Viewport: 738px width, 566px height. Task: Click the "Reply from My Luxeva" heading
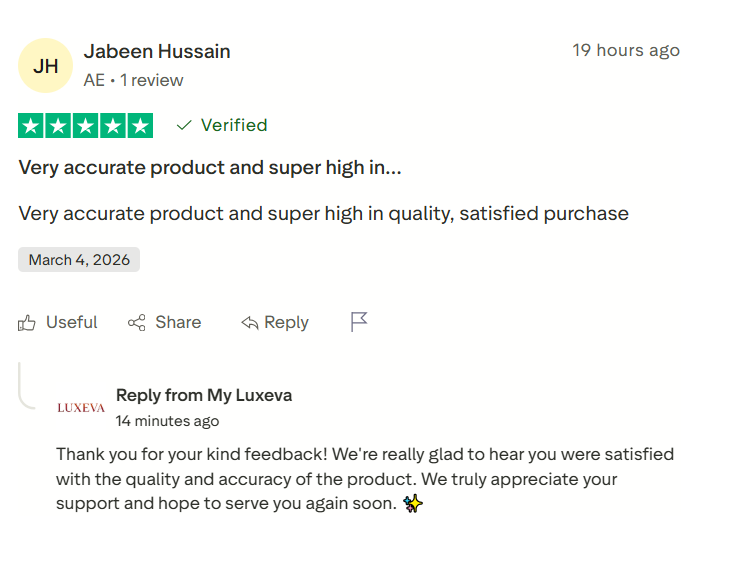point(204,395)
